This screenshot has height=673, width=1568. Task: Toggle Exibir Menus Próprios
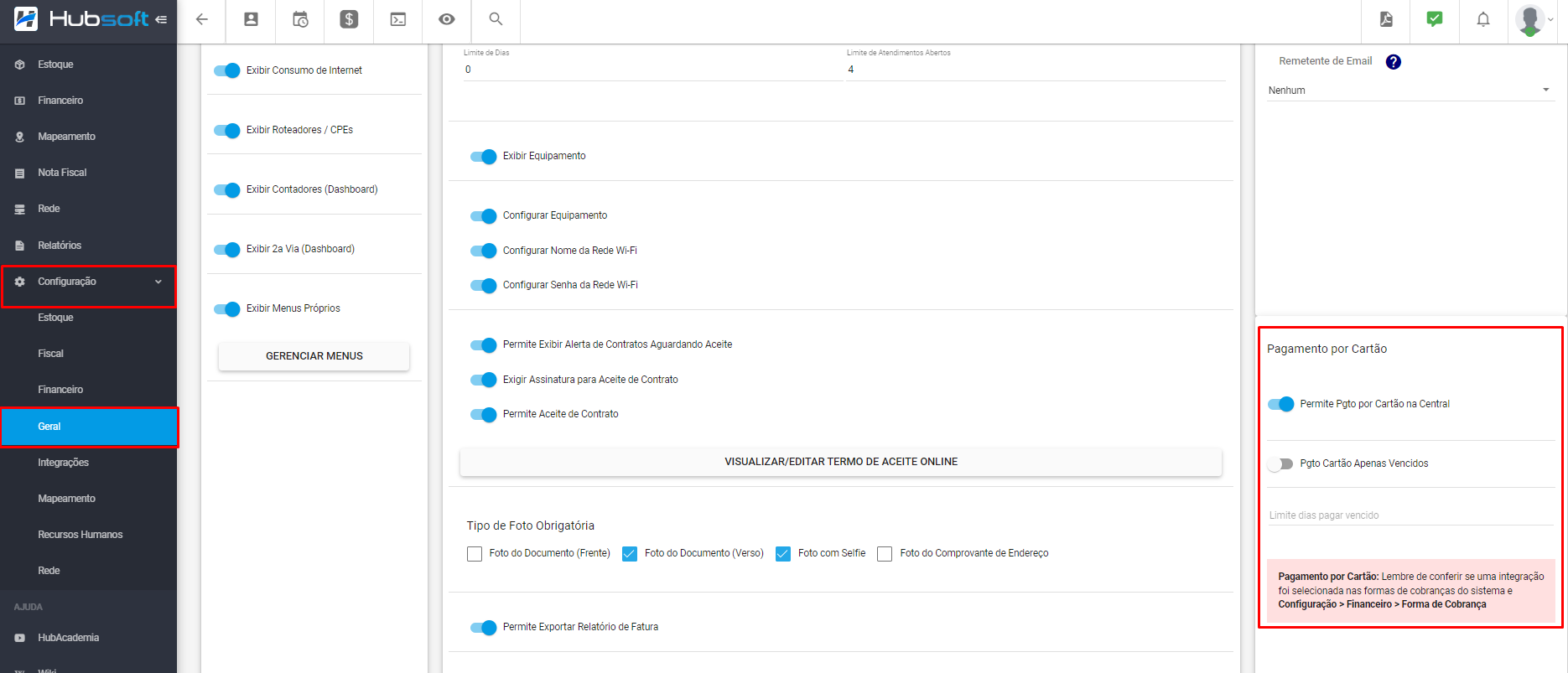(x=227, y=308)
